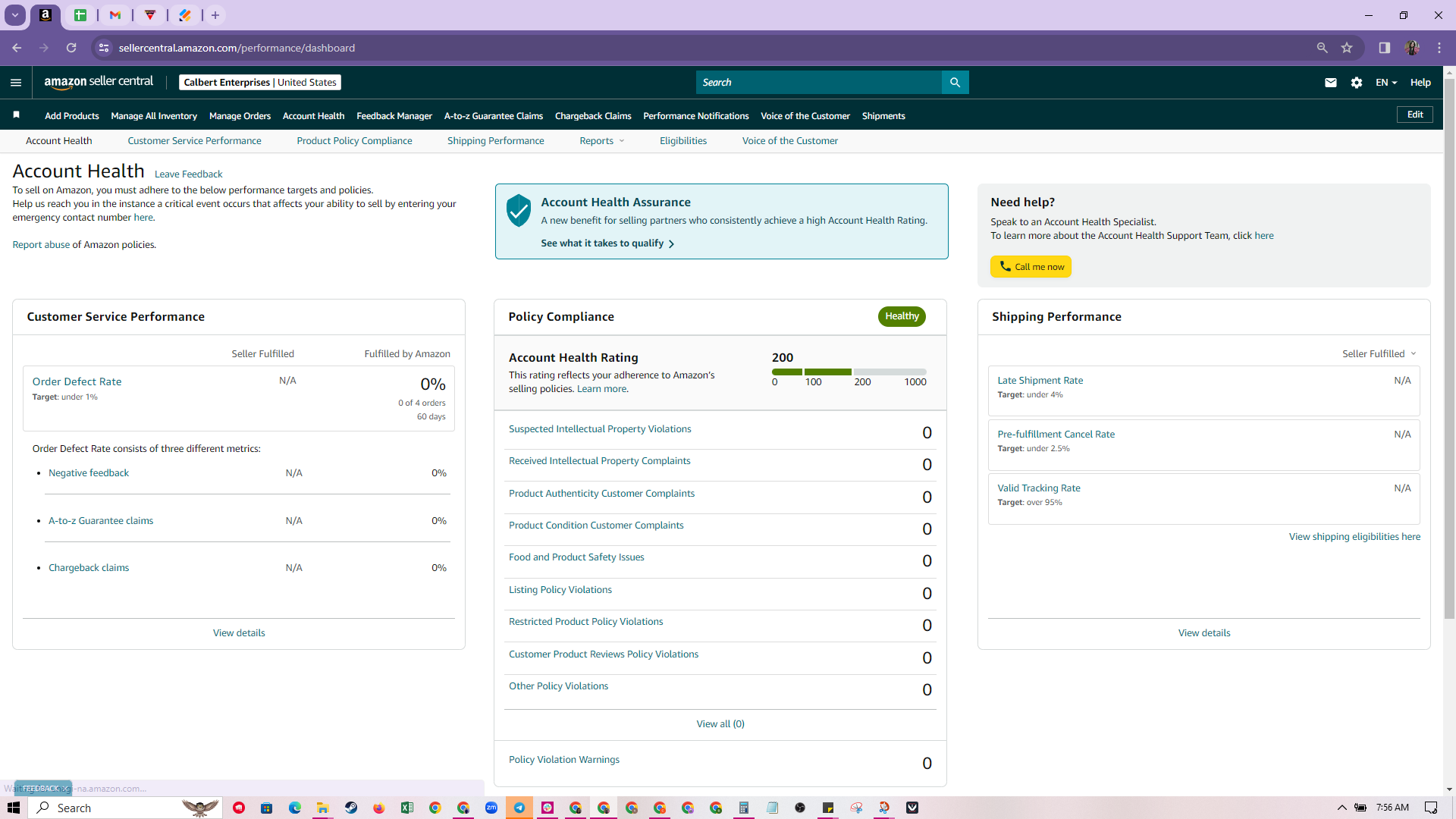Click the site information icon in address bar

coord(105,48)
